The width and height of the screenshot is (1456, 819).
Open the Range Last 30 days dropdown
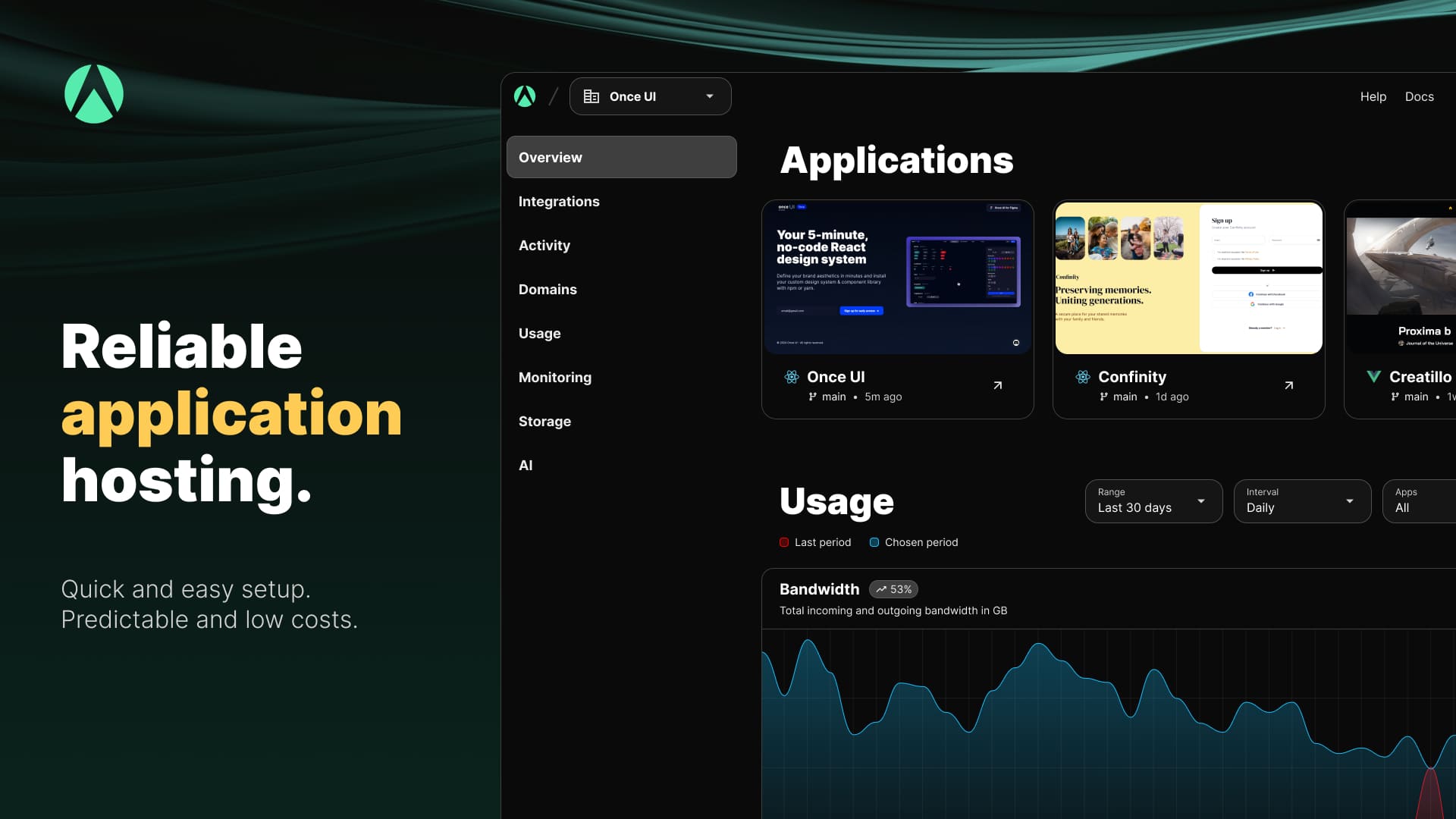point(1153,501)
